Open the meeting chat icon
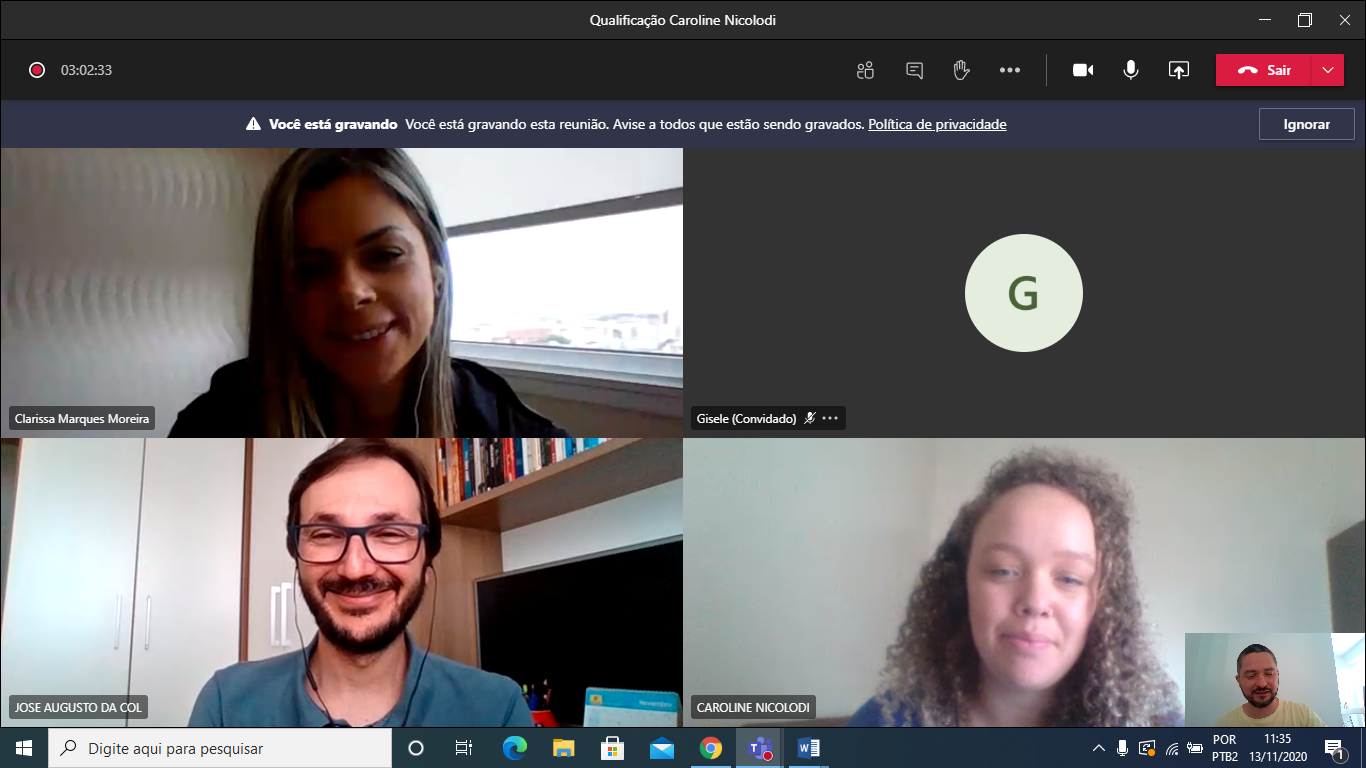The width and height of the screenshot is (1366, 768). (914, 70)
